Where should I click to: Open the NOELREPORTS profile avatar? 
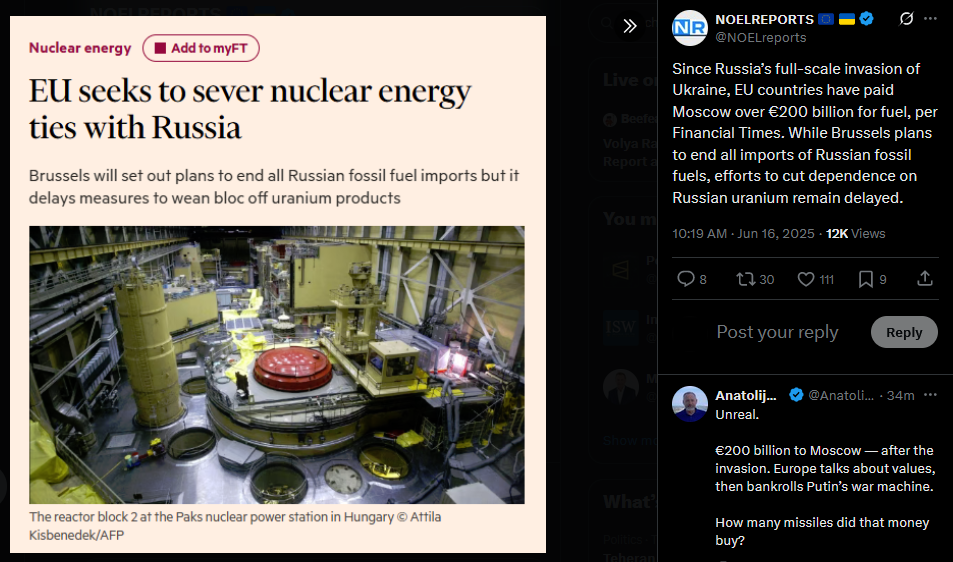tap(690, 28)
